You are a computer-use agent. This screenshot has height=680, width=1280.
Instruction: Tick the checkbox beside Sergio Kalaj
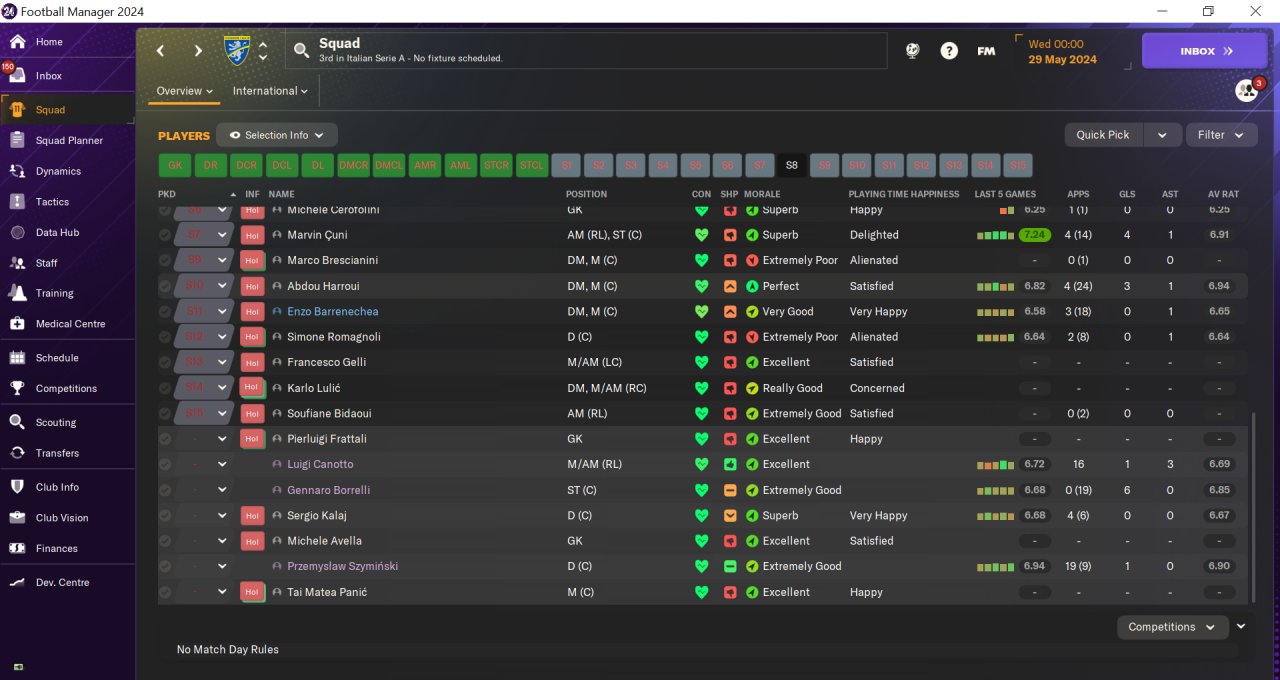[x=165, y=516]
